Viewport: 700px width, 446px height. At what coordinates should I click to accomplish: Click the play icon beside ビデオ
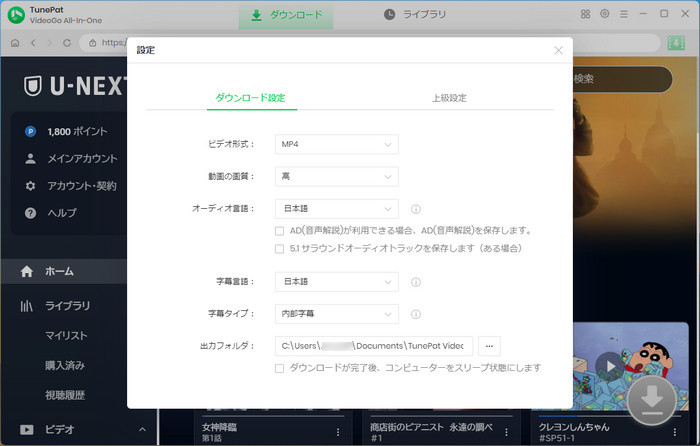[27, 429]
